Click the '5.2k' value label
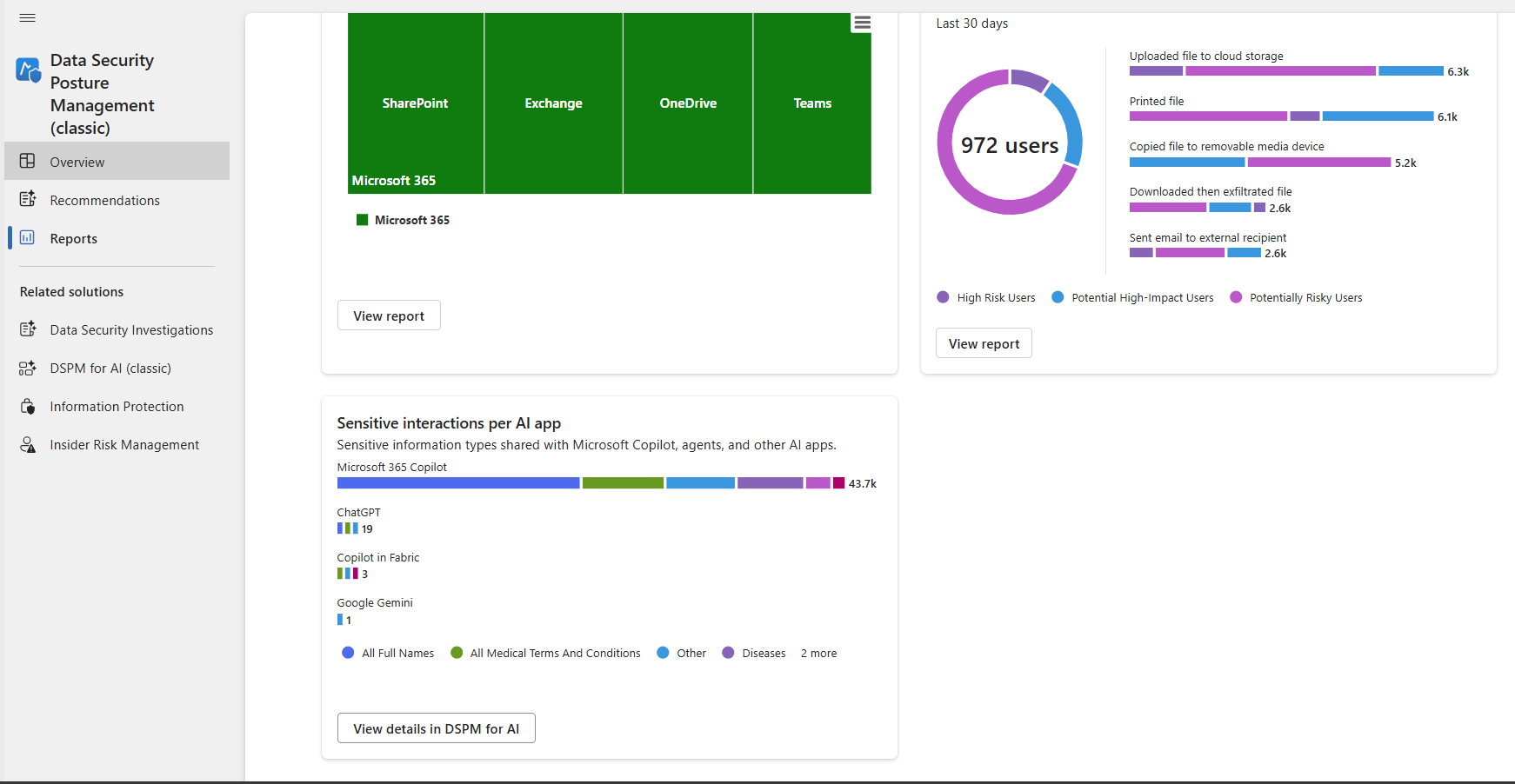This screenshot has width=1515, height=784. (x=1406, y=163)
